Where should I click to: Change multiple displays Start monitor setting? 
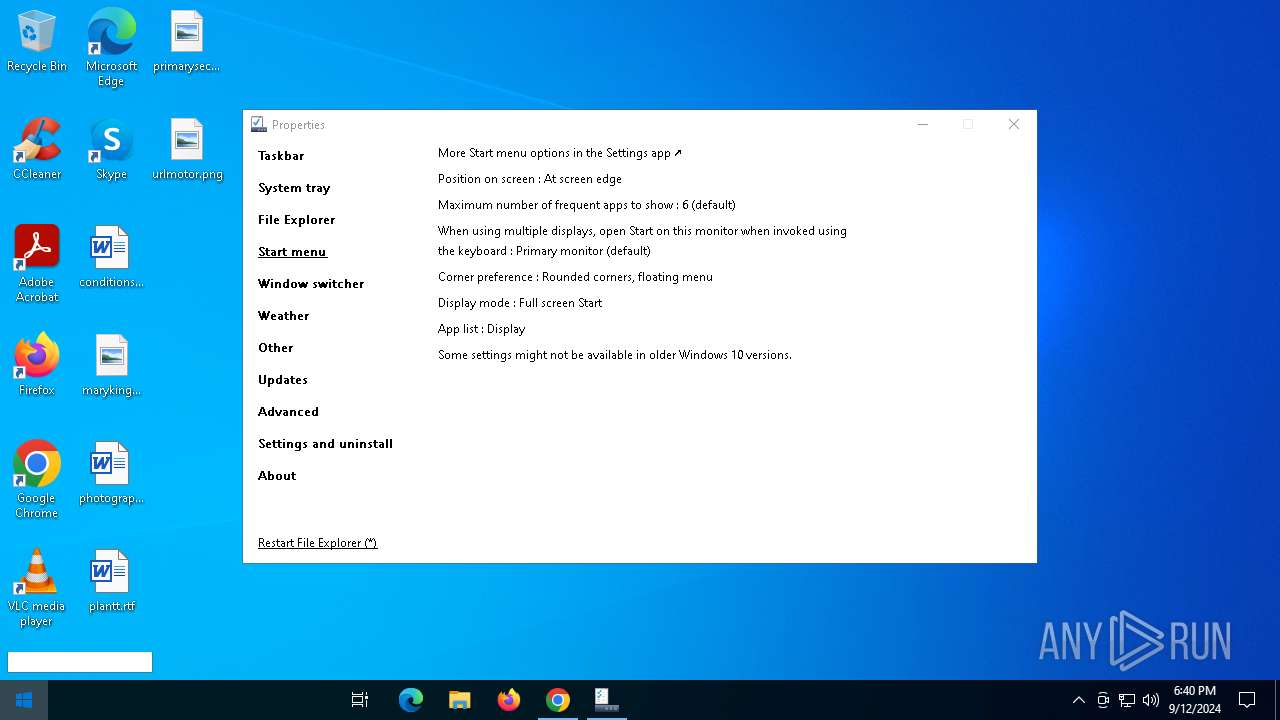point(642,241)
